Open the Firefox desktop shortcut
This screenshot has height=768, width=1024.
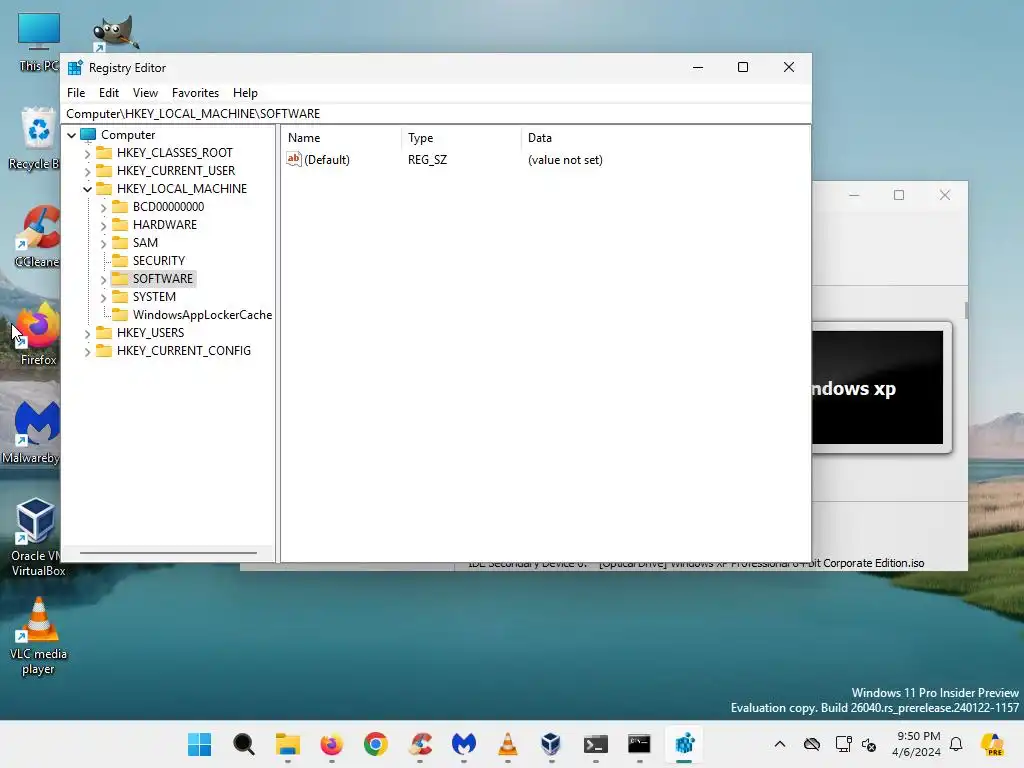(x=38, y=334)
